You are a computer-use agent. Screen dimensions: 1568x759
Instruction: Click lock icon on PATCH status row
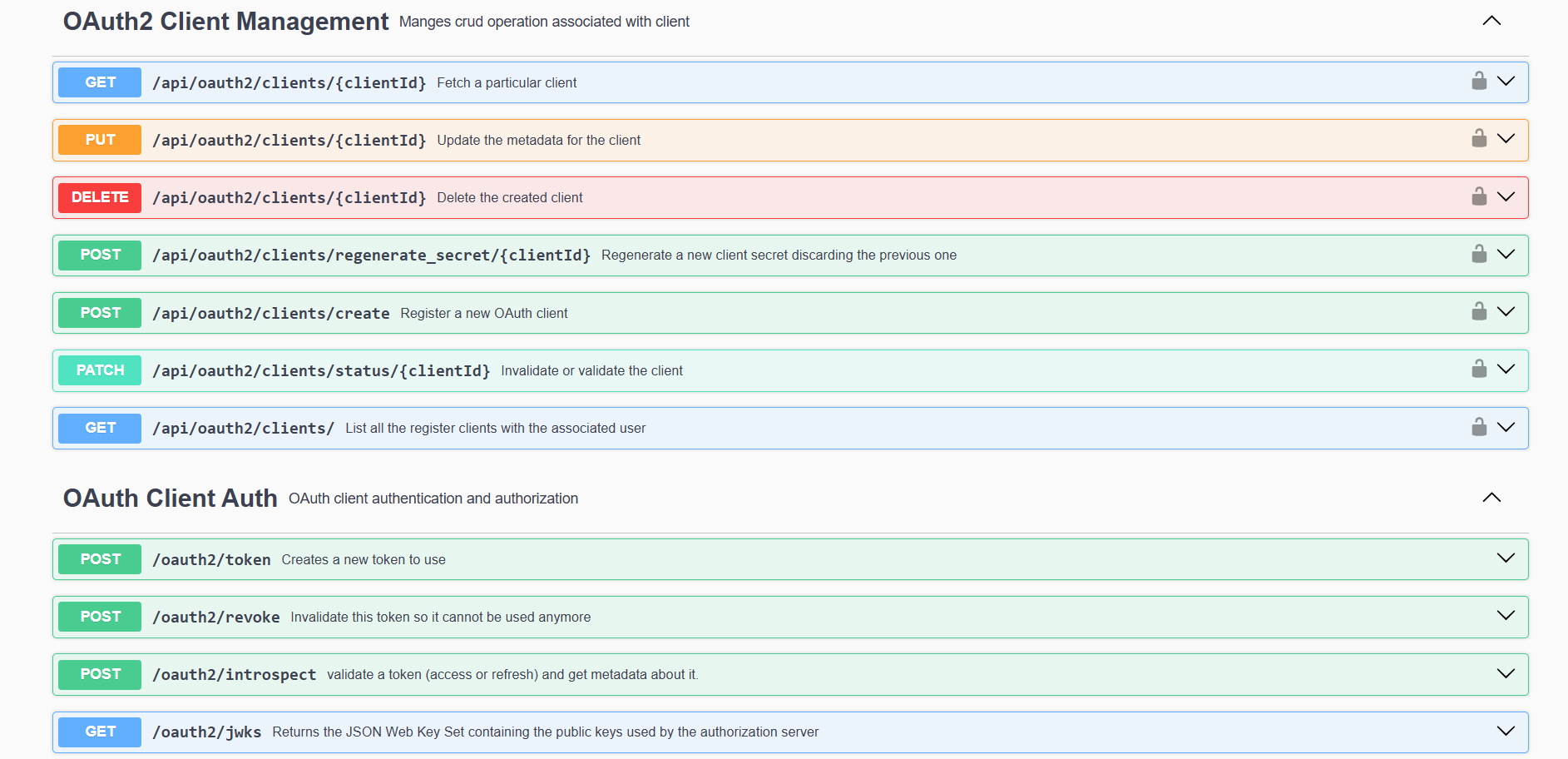click(1478, 369)
